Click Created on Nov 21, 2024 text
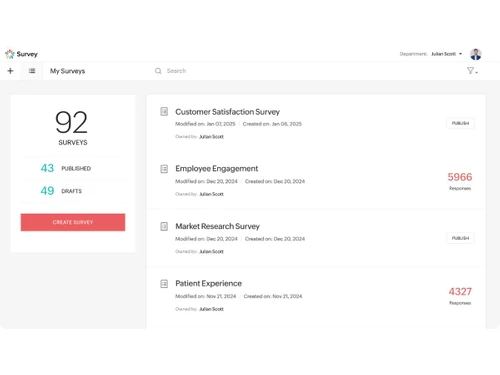Image resolution: width=500 pixels, height=375 pixels. 273,296
